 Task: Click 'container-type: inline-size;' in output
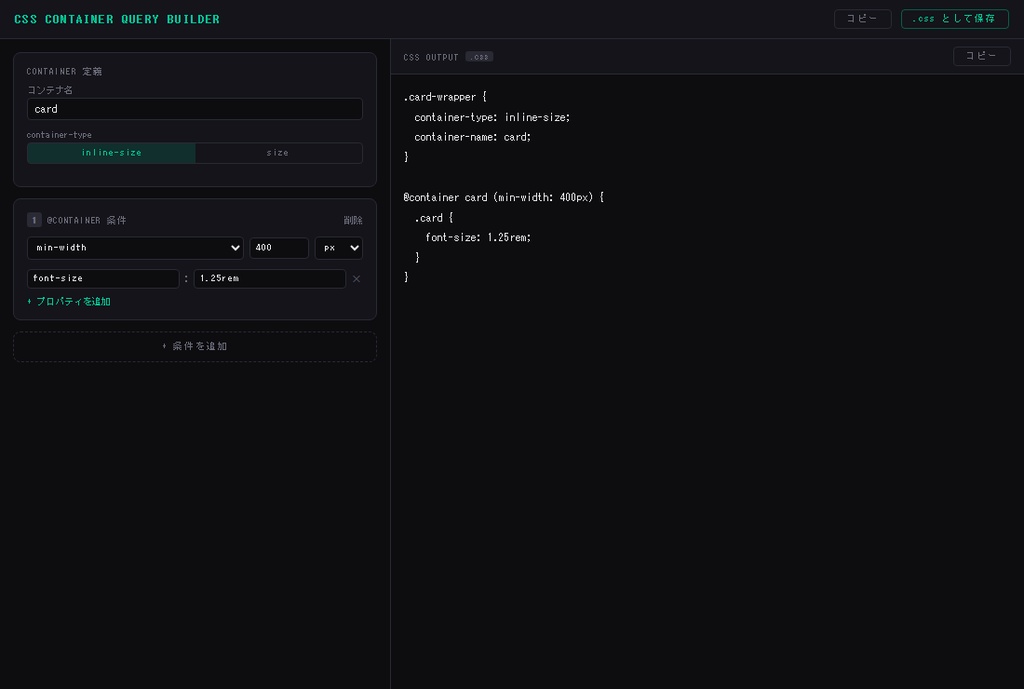coord(492,118)
